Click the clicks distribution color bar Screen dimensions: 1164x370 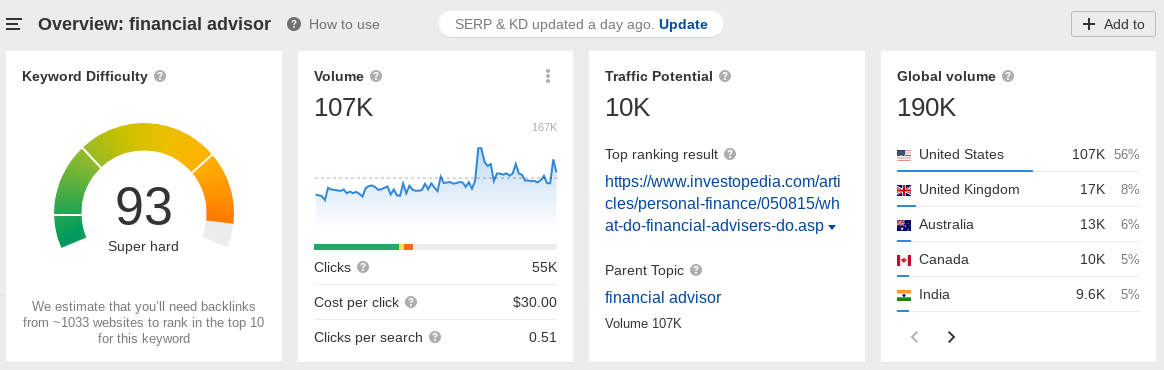[435, 247]
